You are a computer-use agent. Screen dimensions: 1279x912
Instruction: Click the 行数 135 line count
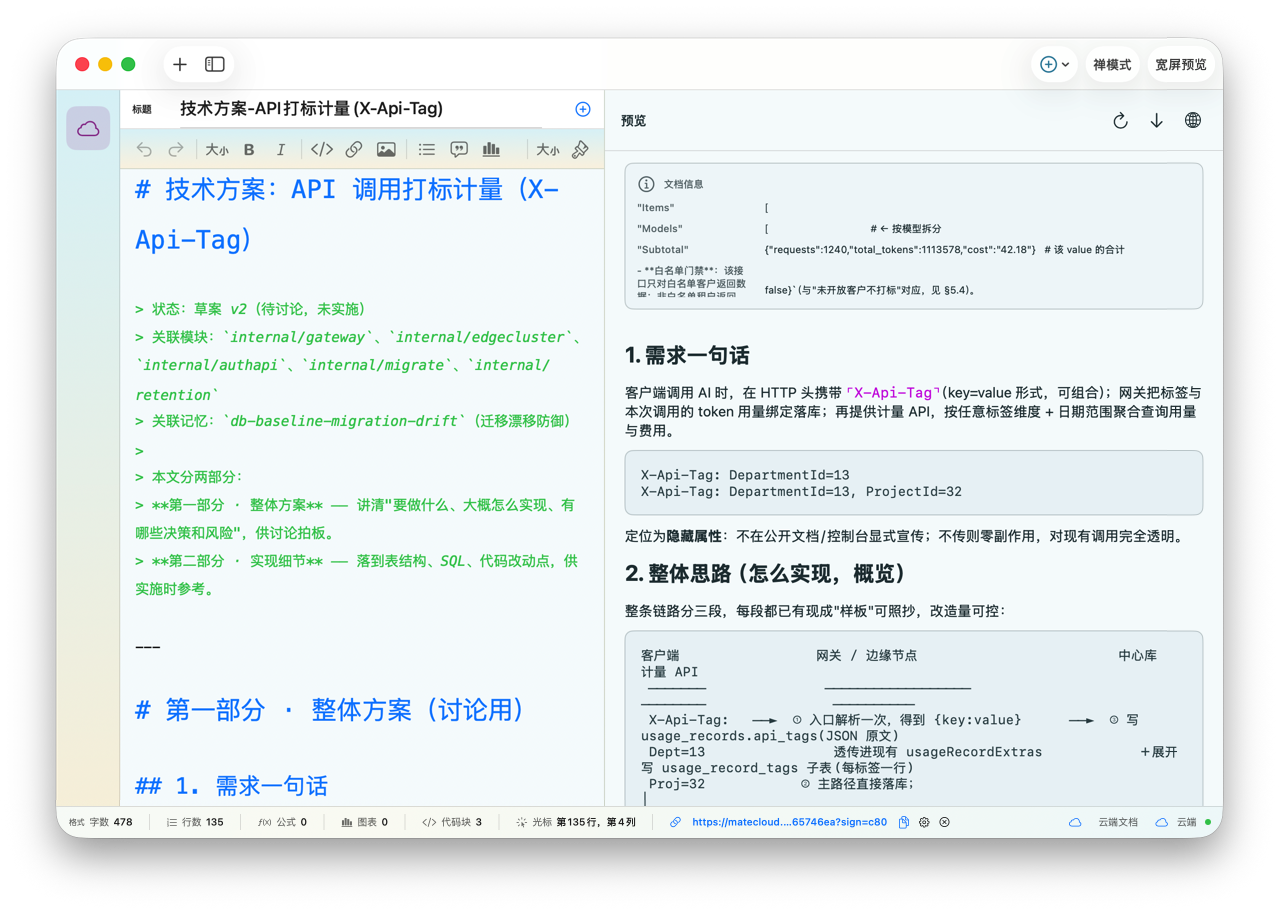(x=195, y=822)
